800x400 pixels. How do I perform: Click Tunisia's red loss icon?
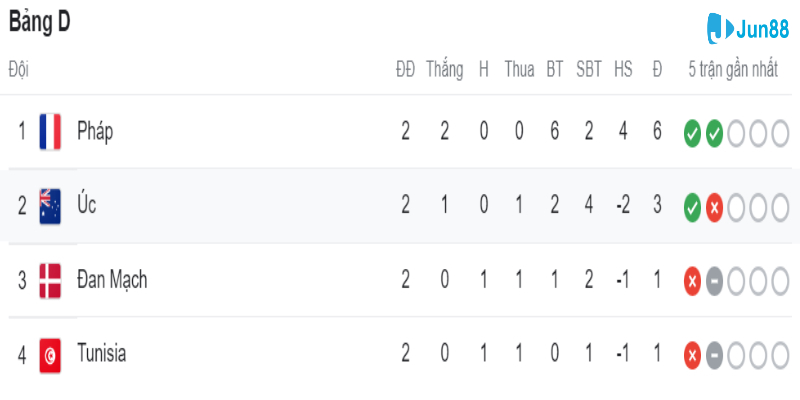pyautogui.click(x=692, y=355)
